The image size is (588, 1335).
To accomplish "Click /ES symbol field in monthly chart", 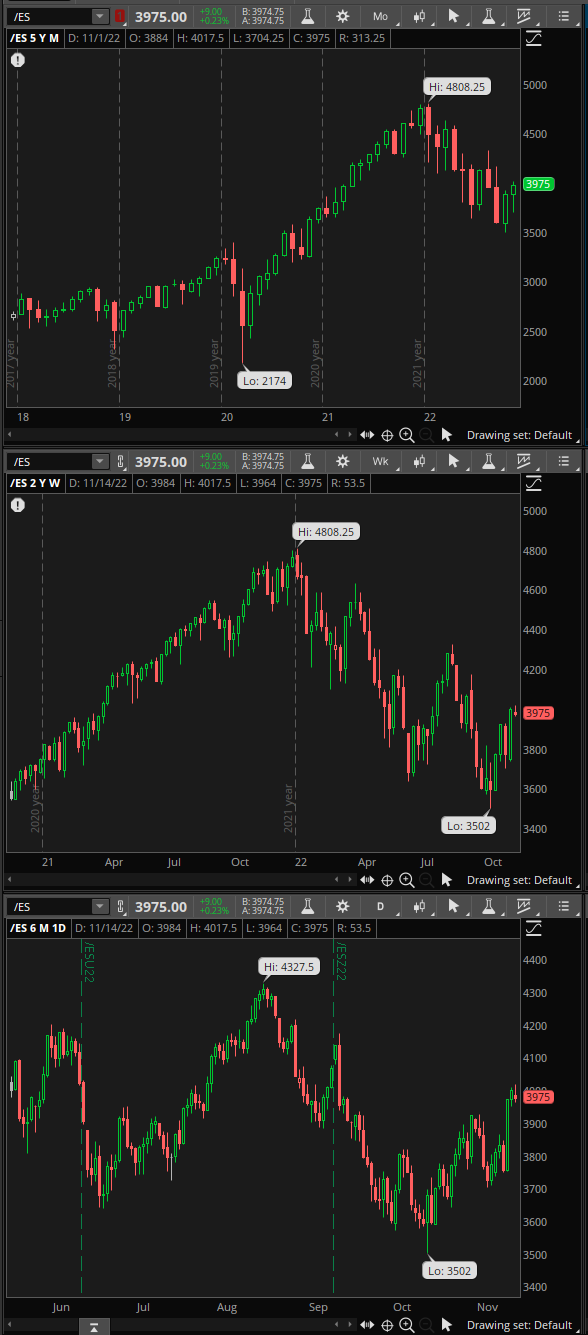I will (50, 16).
